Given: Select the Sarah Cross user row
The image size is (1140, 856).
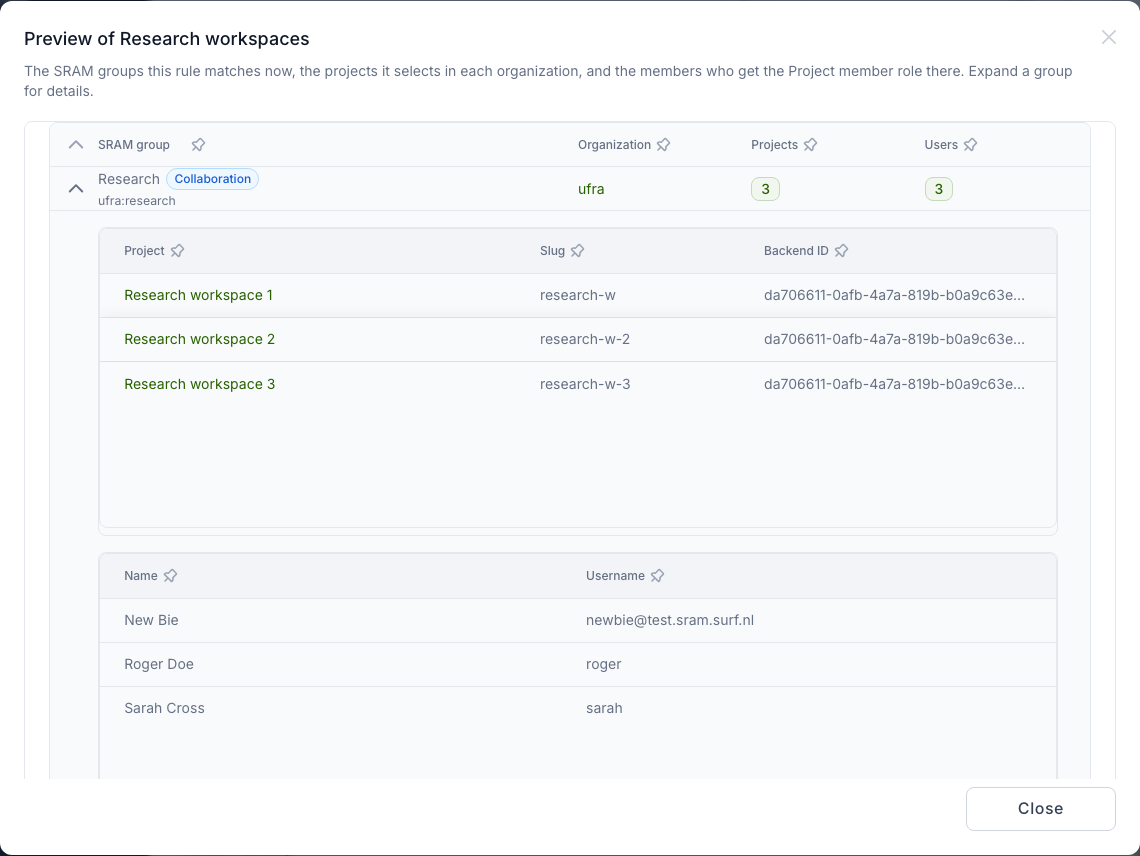Looking at the screenshot, I should tap(577, 708).
